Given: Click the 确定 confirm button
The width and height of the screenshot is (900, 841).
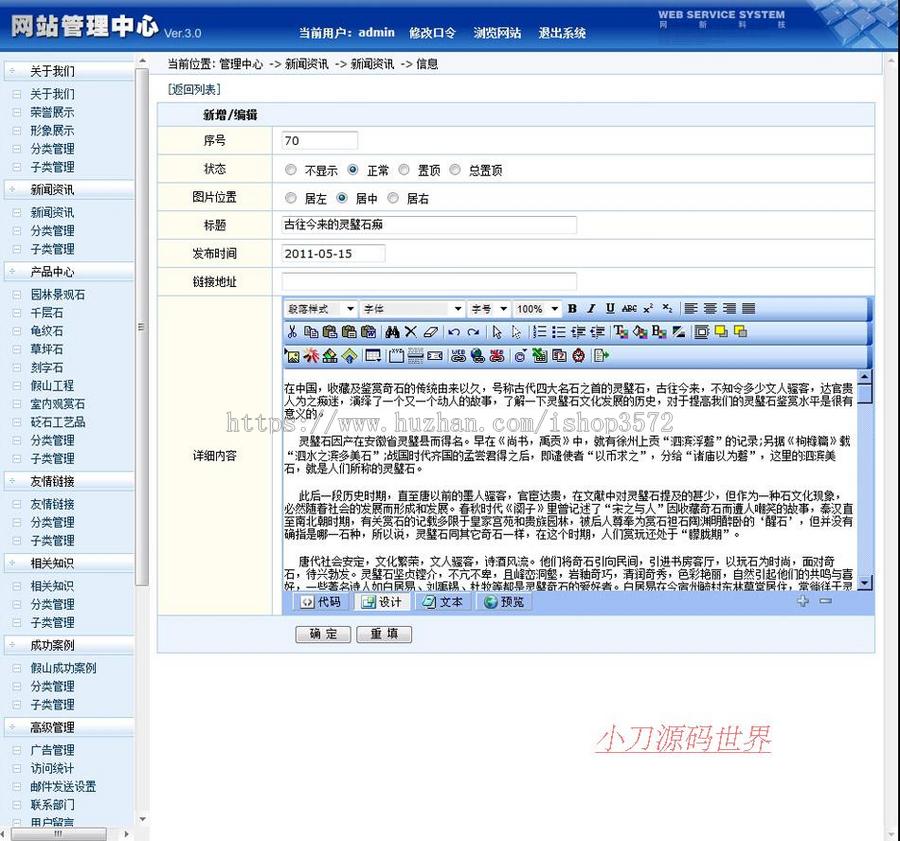Looking at the screenshot, I should coord(322,634).
